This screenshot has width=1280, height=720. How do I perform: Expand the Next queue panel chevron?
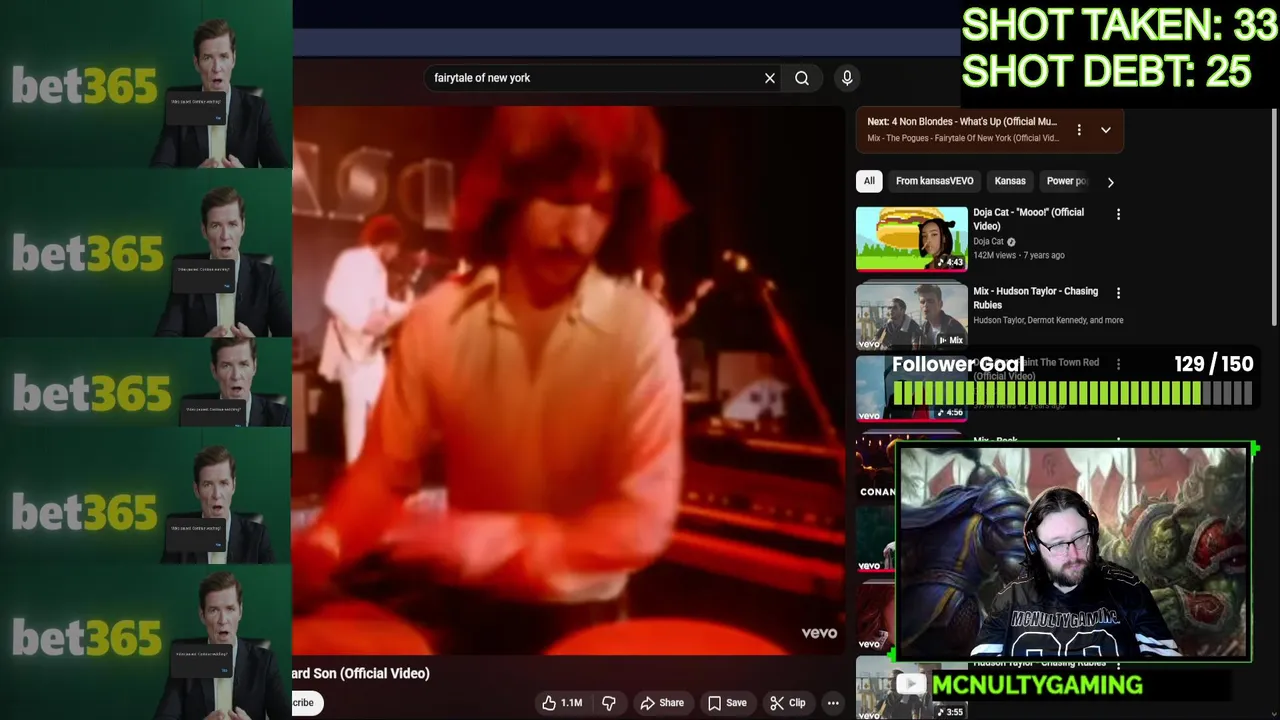[1106, 130]
